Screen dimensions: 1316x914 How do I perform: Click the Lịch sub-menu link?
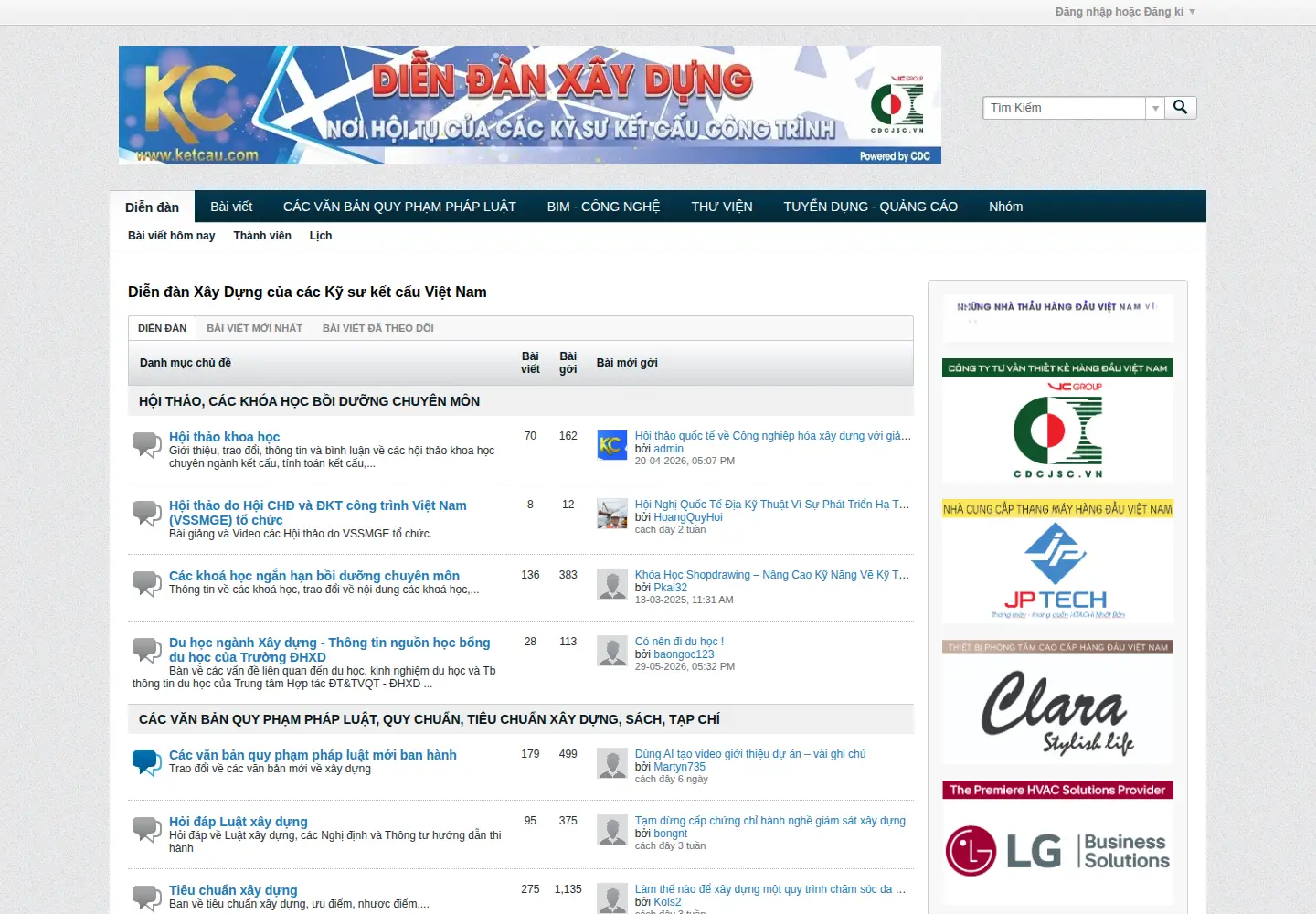pos(321,236)
